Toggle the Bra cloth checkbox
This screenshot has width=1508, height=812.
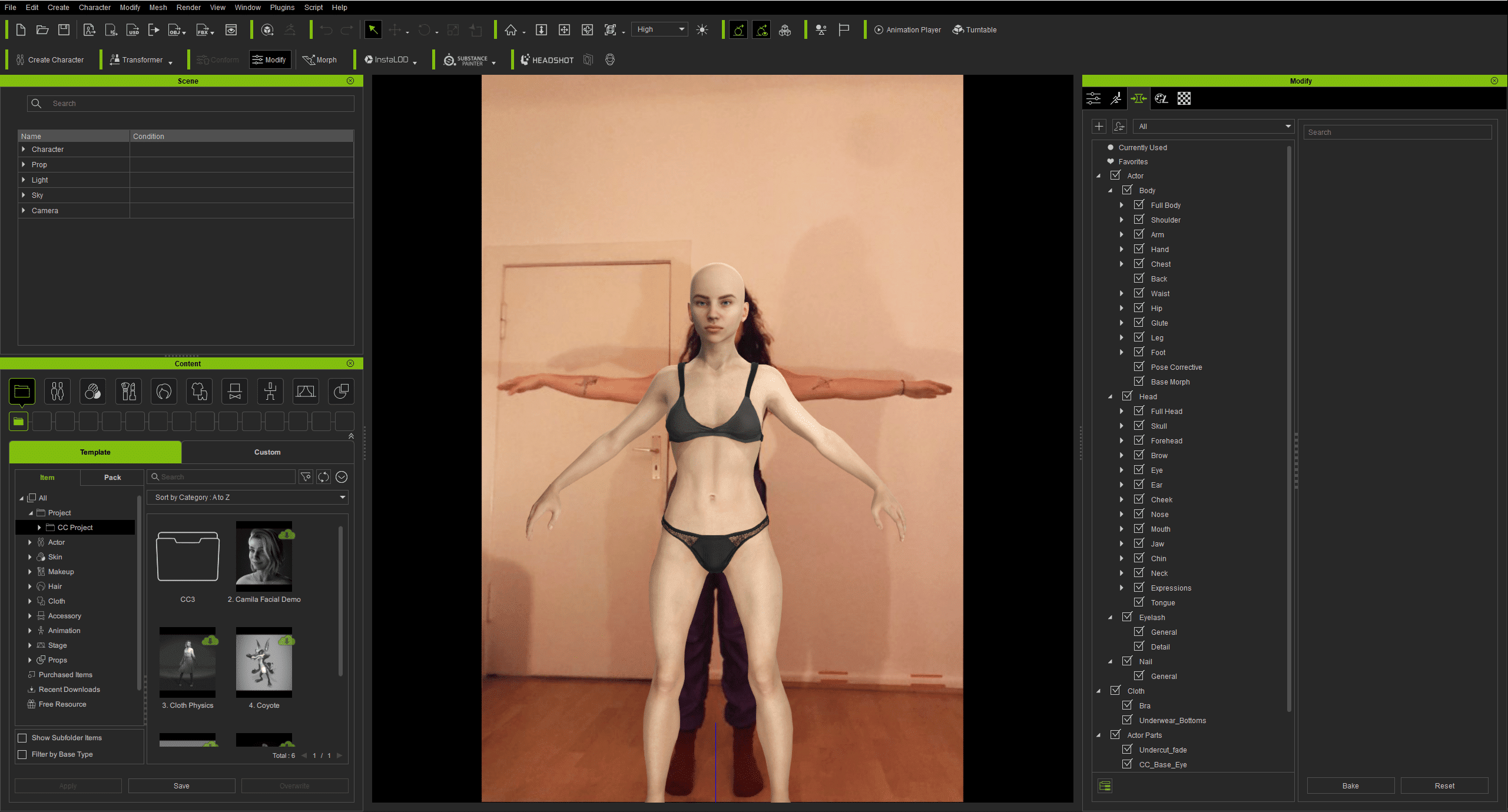point(1127,705)
